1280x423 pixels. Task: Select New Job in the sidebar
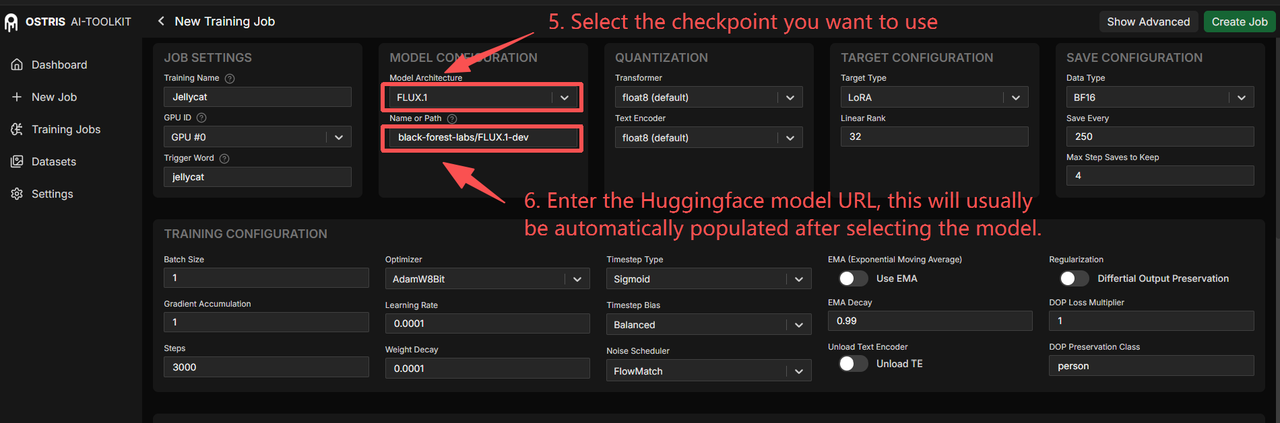(54, 97)
